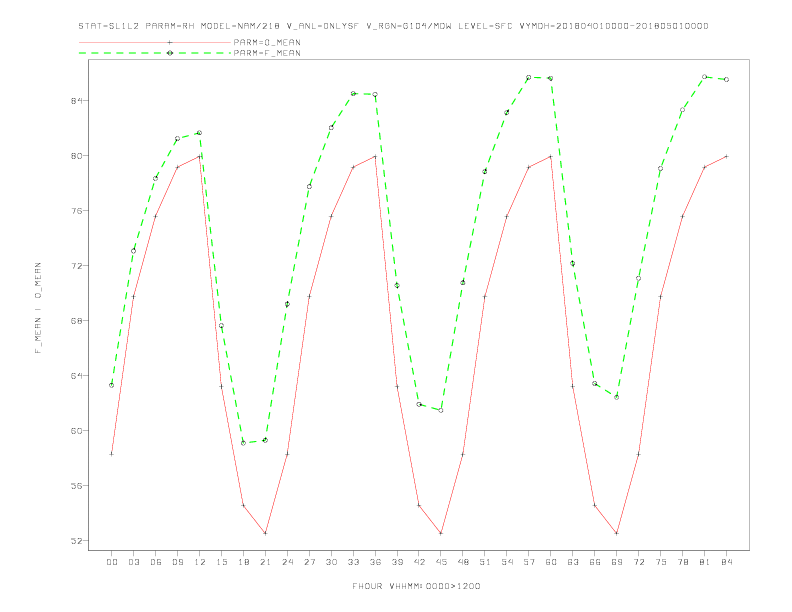
Task: Click x-axis forecast hour label 21
Action: [x=265, y=562]
